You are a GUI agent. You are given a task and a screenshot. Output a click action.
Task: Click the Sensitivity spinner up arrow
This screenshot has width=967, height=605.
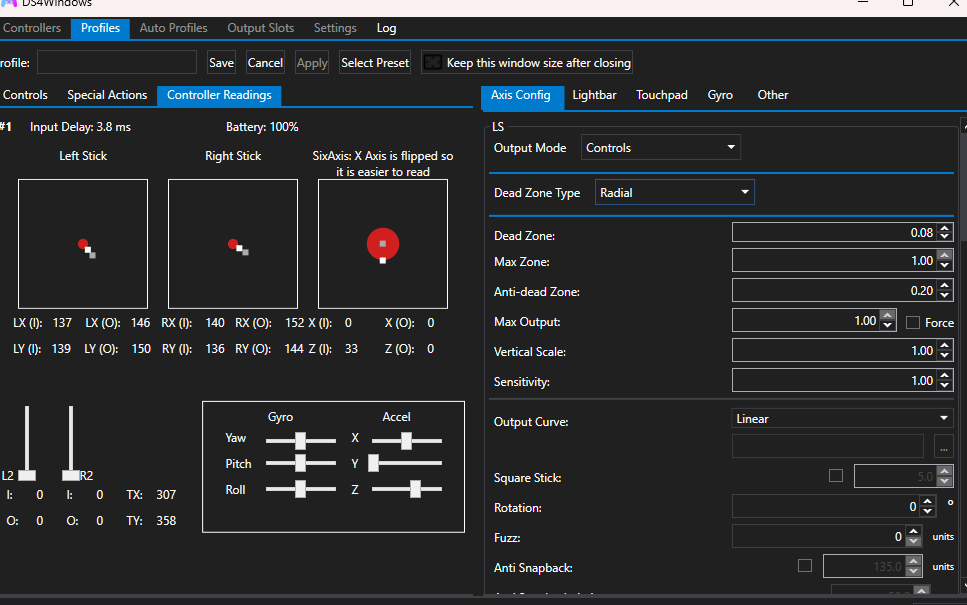946,376
